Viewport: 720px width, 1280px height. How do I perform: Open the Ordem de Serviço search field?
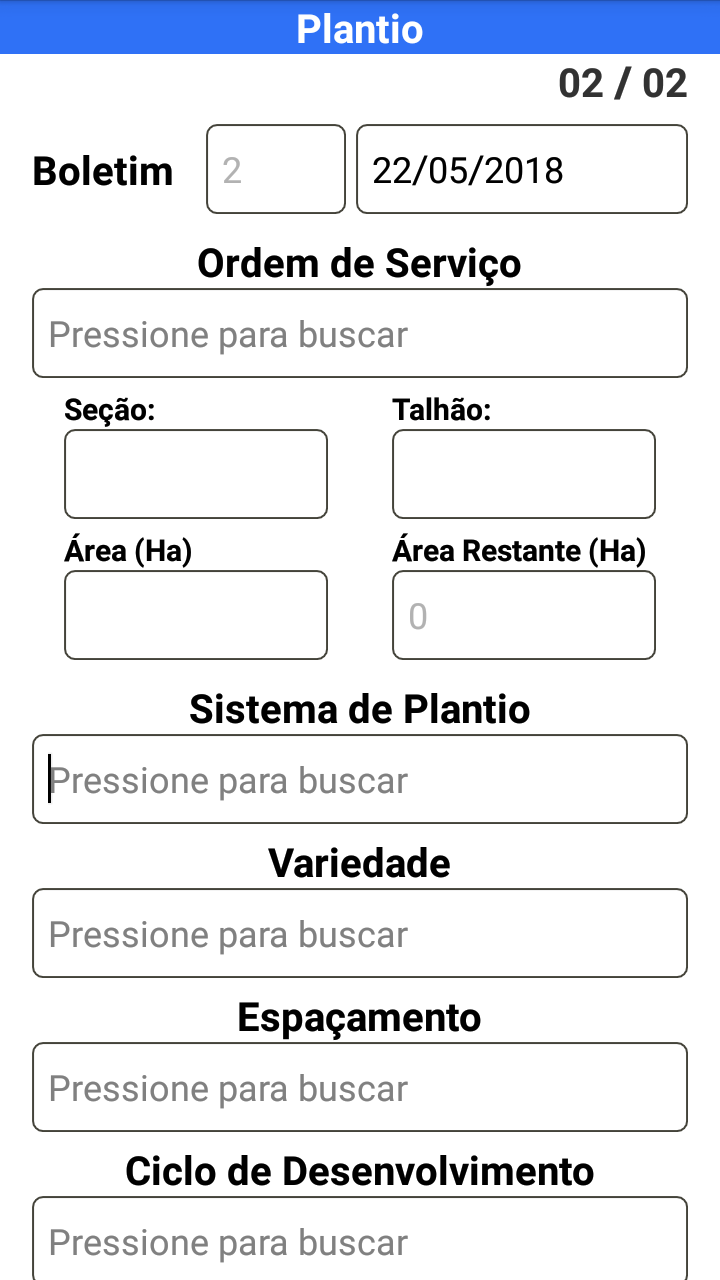[x=360, y=333]
